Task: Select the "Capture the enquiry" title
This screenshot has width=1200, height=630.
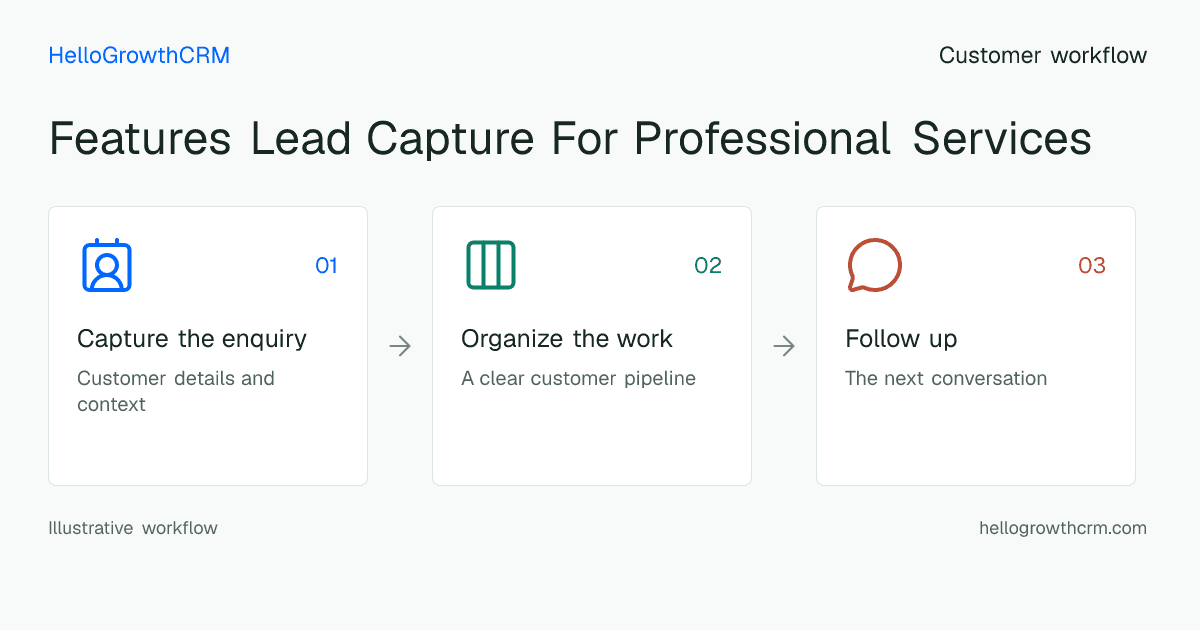Action: point(192,339)
